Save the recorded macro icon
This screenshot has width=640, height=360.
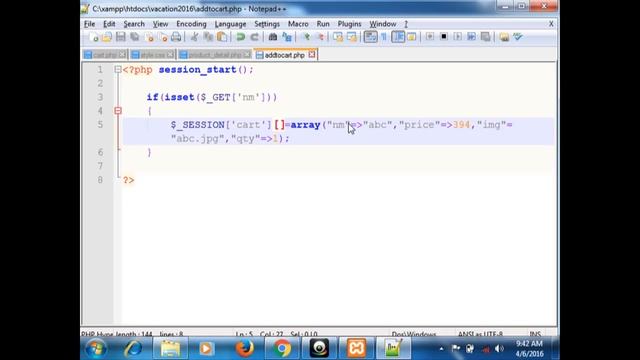click(485, 37)
